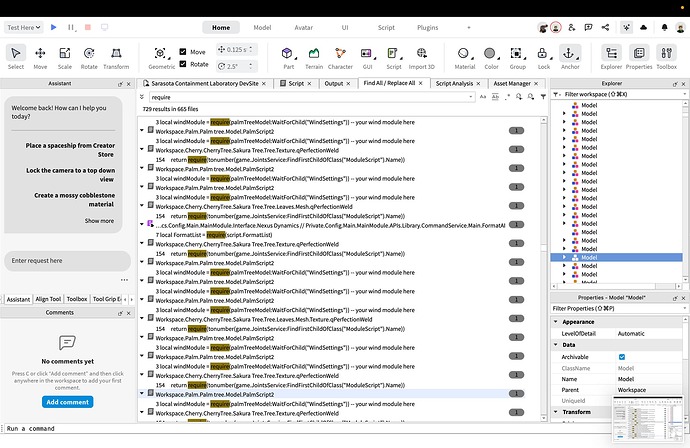
Task: Open the Character tool
Action: pos(340,58)
